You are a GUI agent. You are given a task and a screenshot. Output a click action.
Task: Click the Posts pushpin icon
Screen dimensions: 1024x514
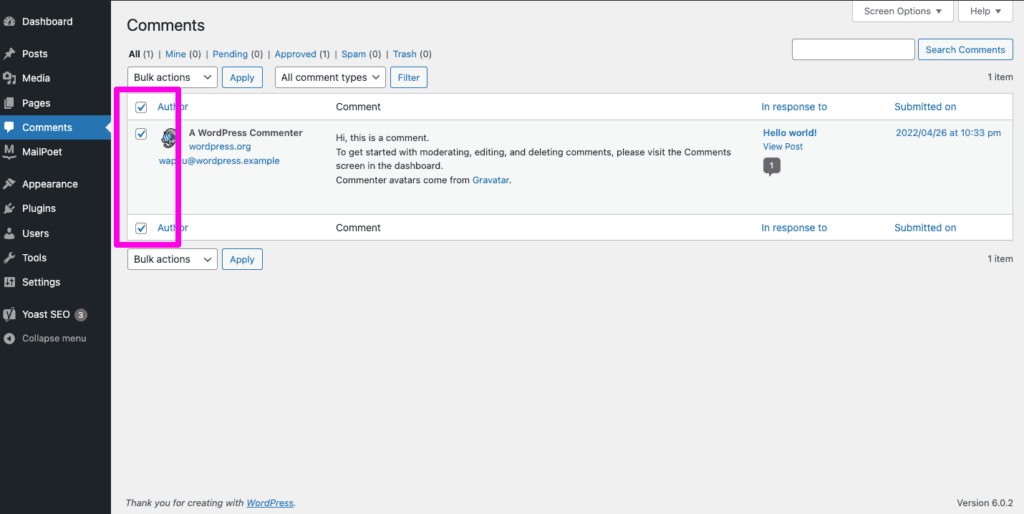pos(9,54)
